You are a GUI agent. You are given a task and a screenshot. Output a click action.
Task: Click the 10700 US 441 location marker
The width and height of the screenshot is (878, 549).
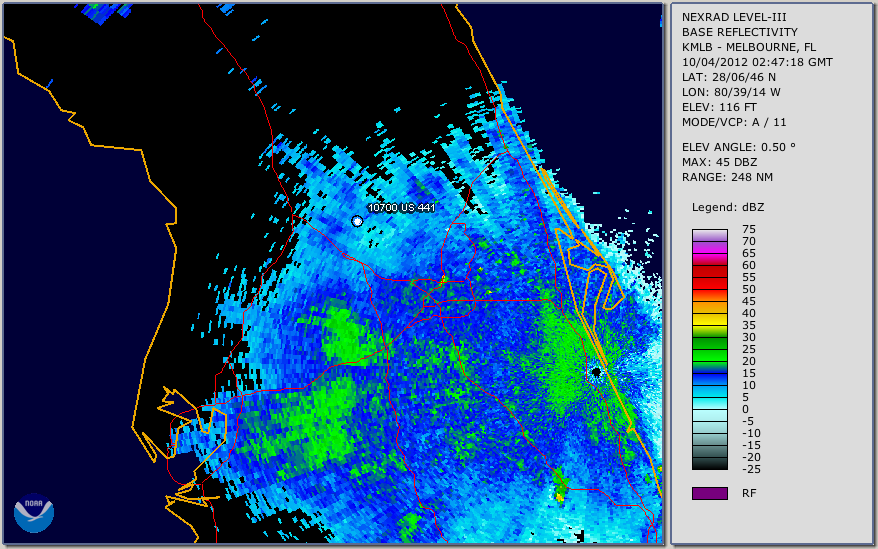357,221
